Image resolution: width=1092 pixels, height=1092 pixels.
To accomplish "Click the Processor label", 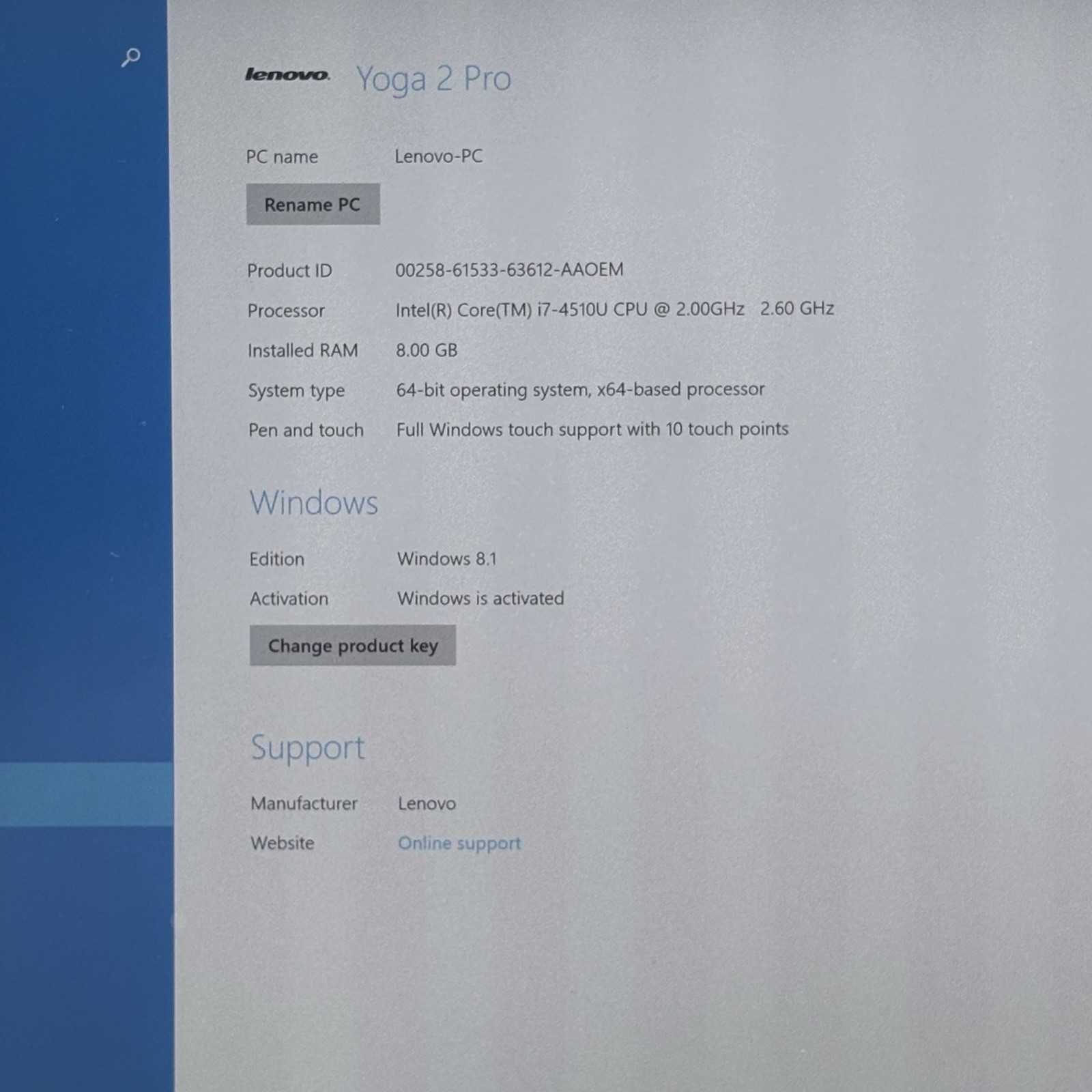I will pos(286,311).
